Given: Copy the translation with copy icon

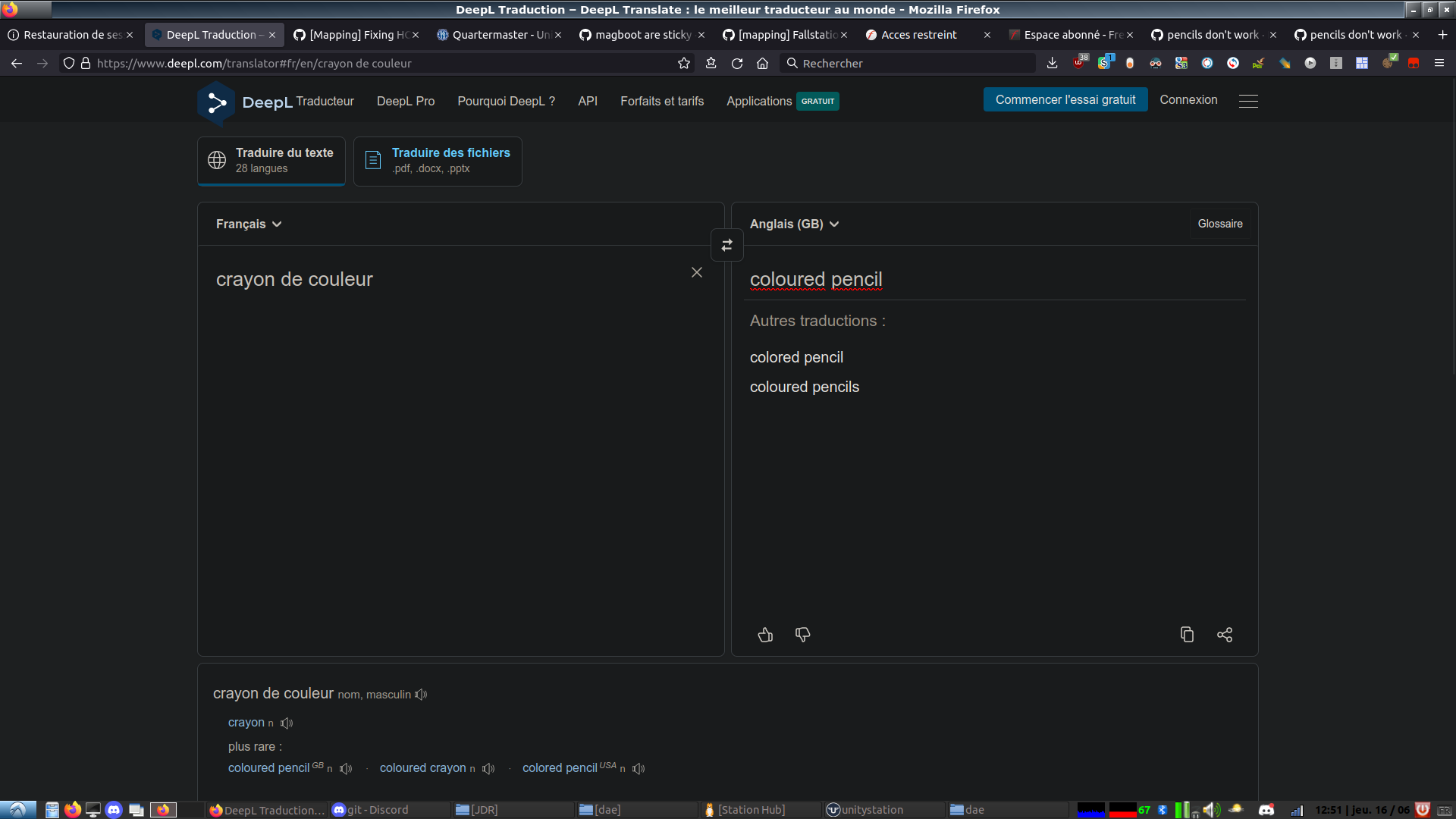Looking at the screenshot, I should (1187, 635).
